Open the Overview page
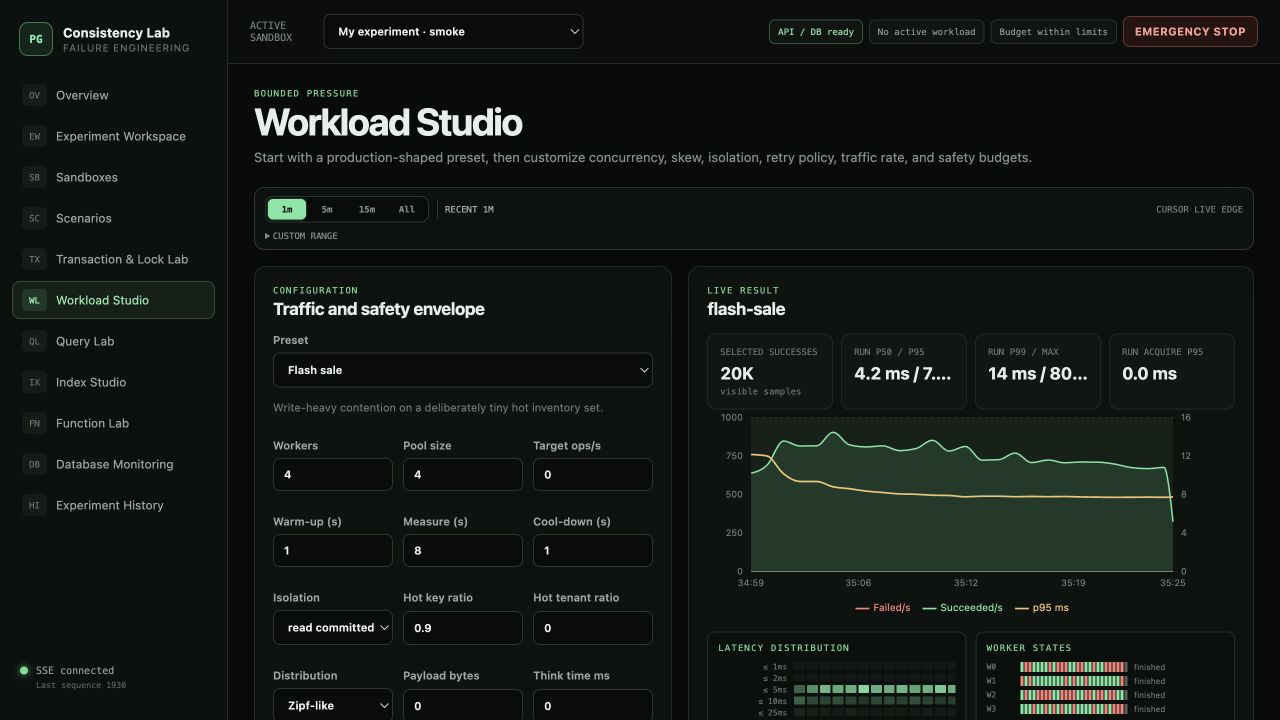 click(x=113, y=95)
